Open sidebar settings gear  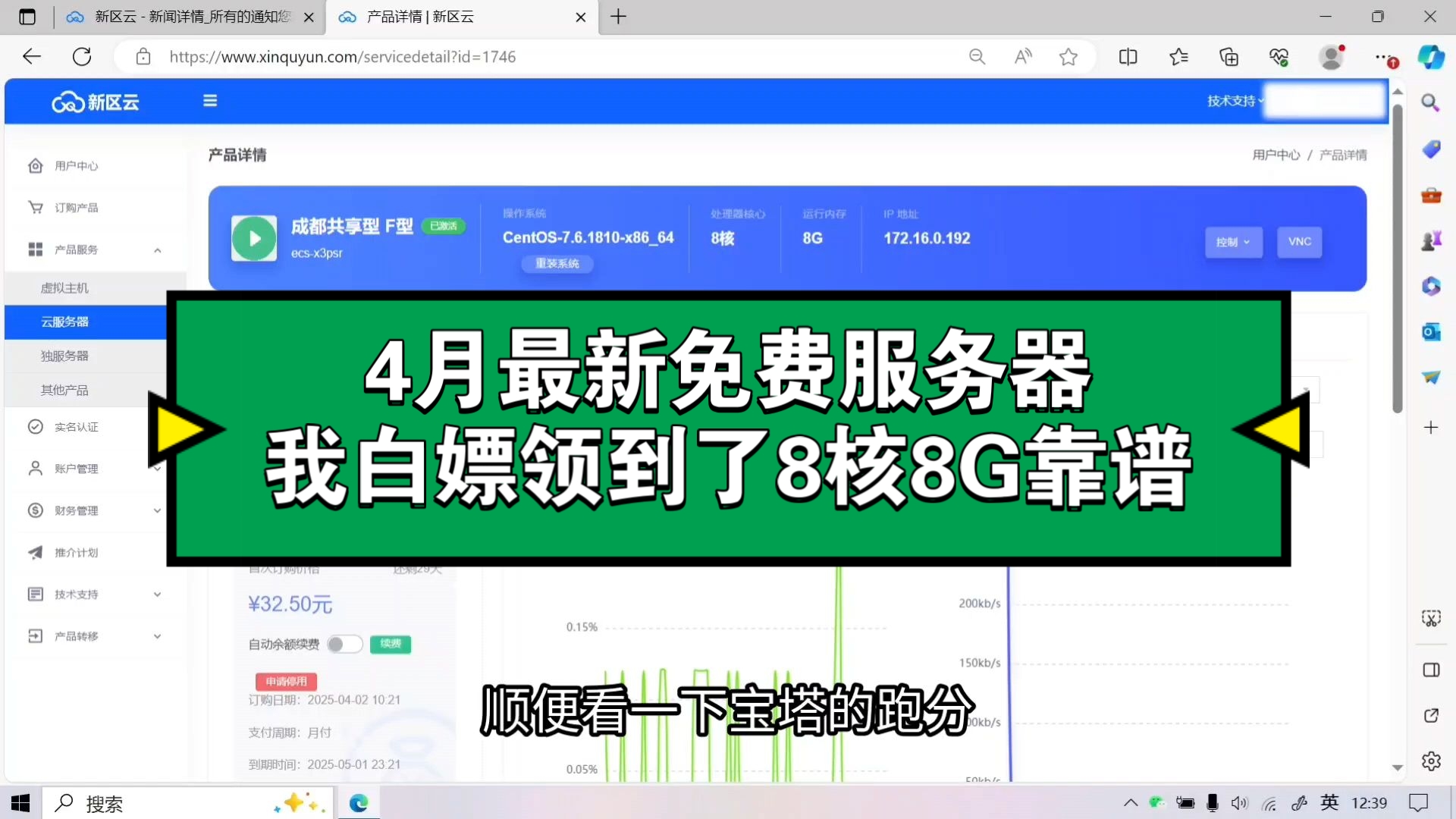[x=1430, y=761]
